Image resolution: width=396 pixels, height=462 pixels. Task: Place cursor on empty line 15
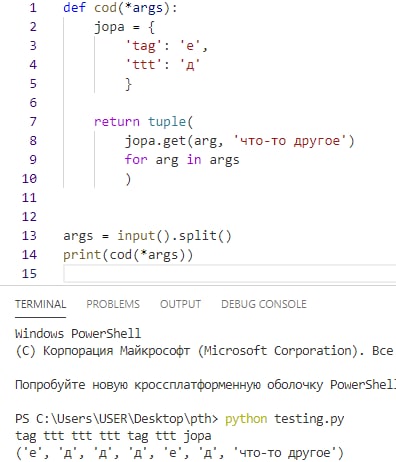229,274
